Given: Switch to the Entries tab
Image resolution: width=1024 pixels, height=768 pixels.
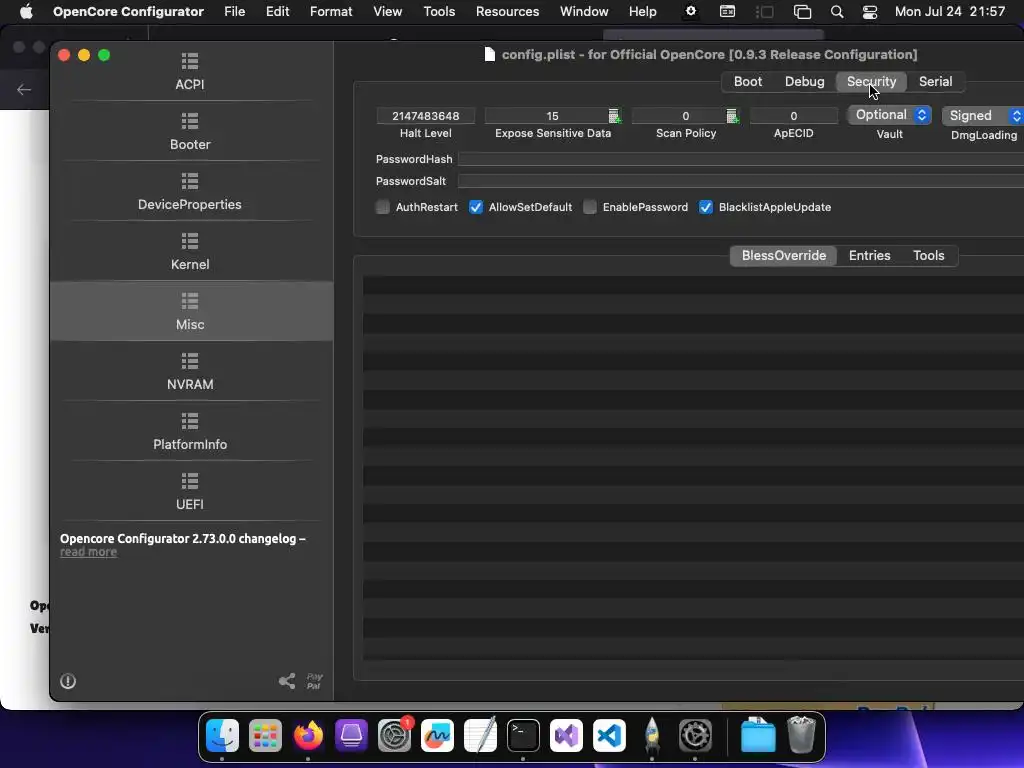Looking at the screenshot, I should pyautogui.click(x=869, y=255).
